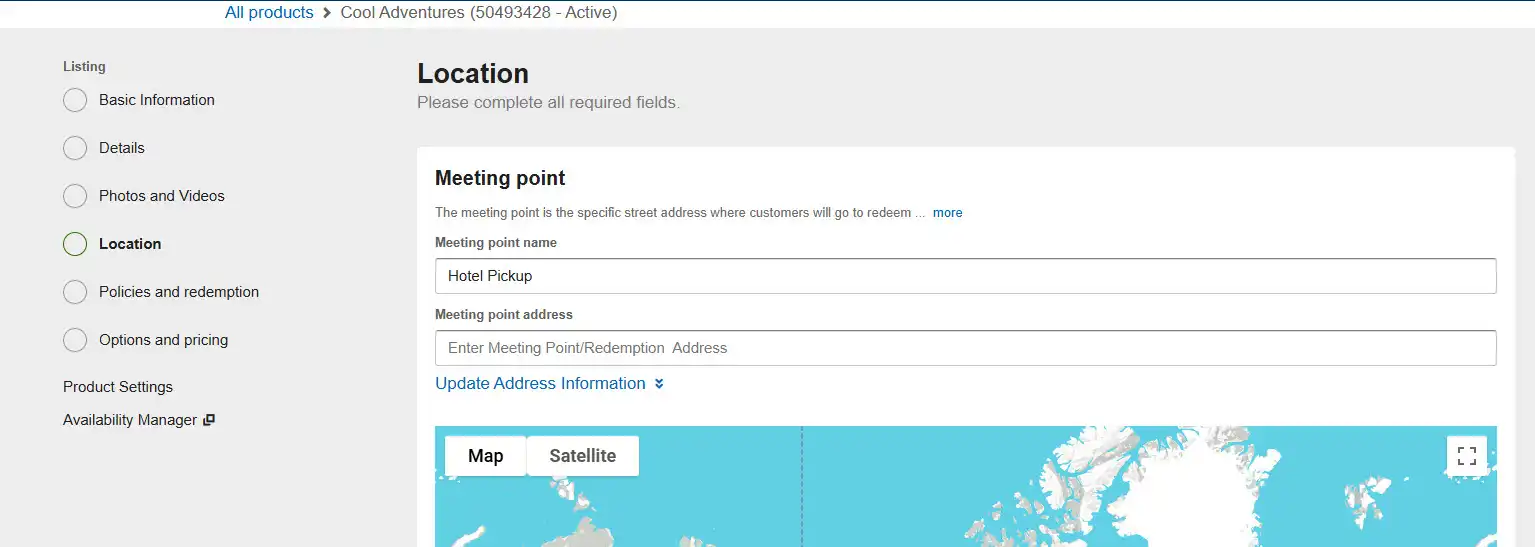Screen dimensions: 1535x547
Task: Select Basic Information step circle
Action: [75, 100]
